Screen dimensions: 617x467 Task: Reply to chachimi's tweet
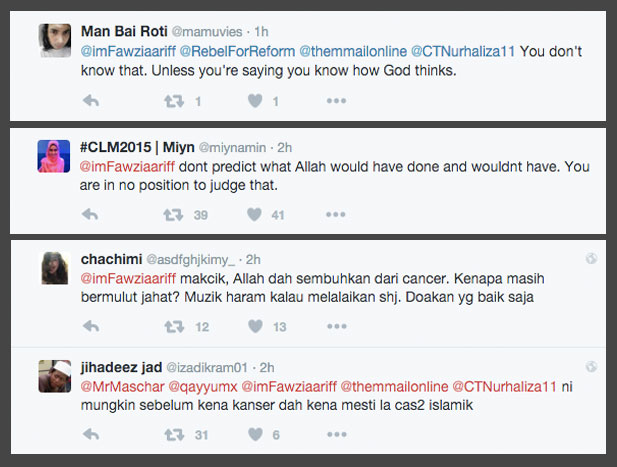[x=90, y=326]
